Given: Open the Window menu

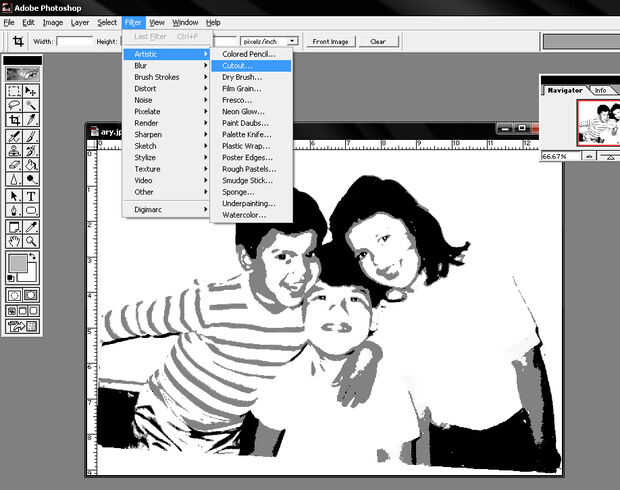Looking at the screenshot, I should click(x=185, y=23).
